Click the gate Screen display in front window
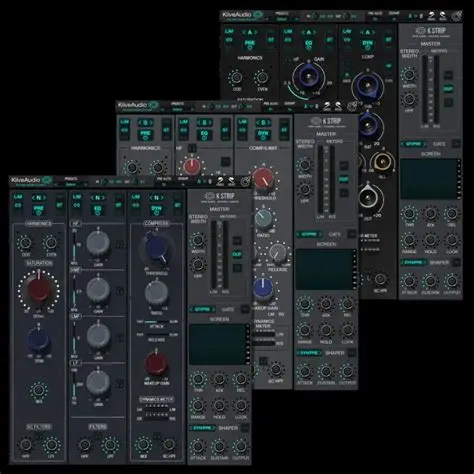This screenshot has height=474, width=474. click(219, 344)
